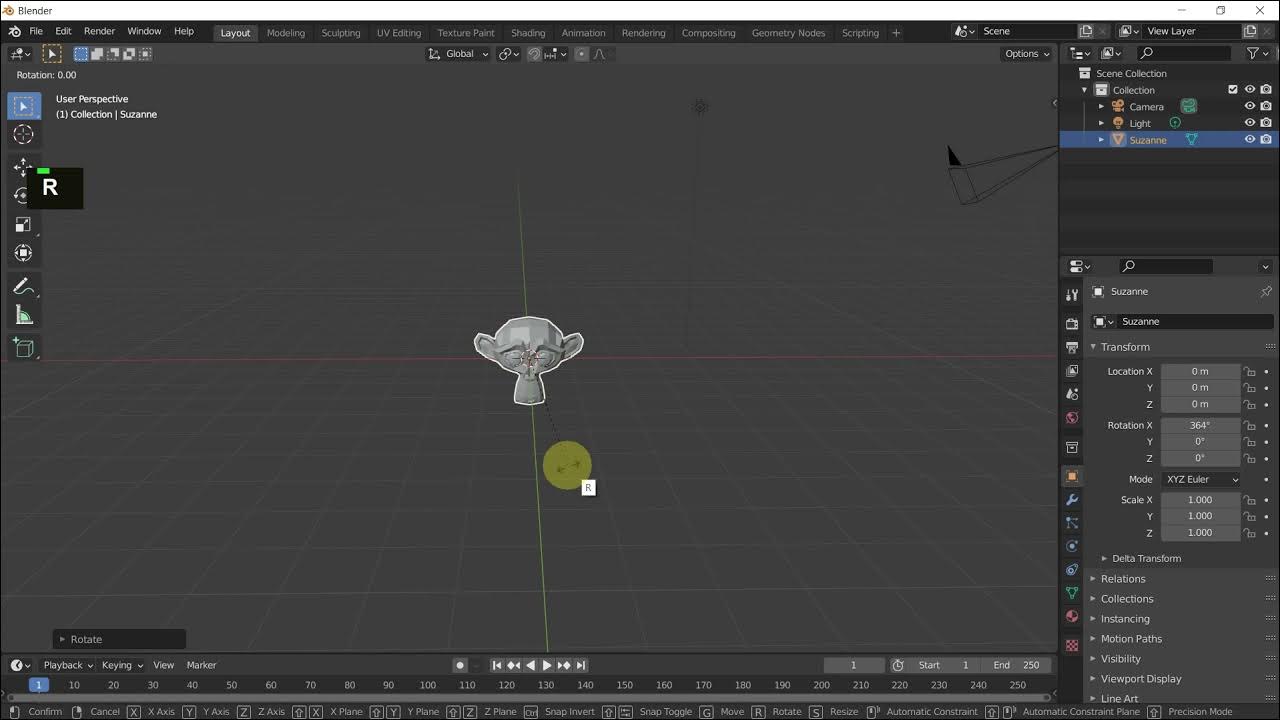Screen dimensions: 1280x720
Task: Select the Select Box tool
Action: pos(24,106)
